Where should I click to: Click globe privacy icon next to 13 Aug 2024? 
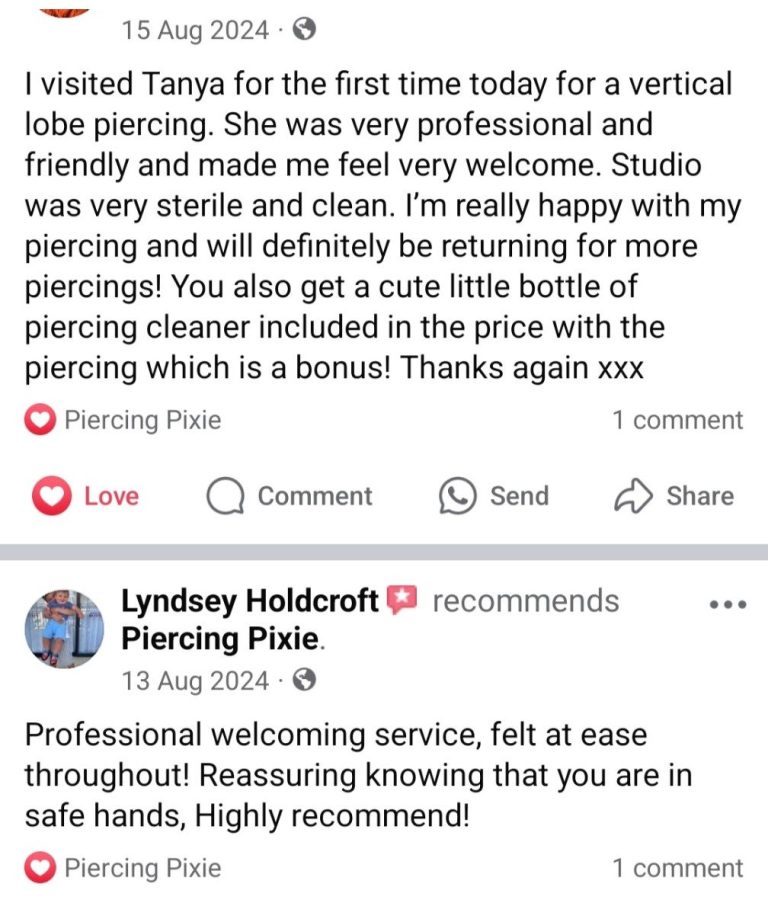304,681
